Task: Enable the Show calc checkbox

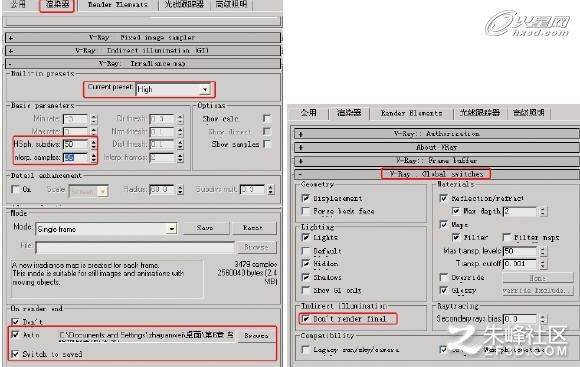Action: (267, 119)
